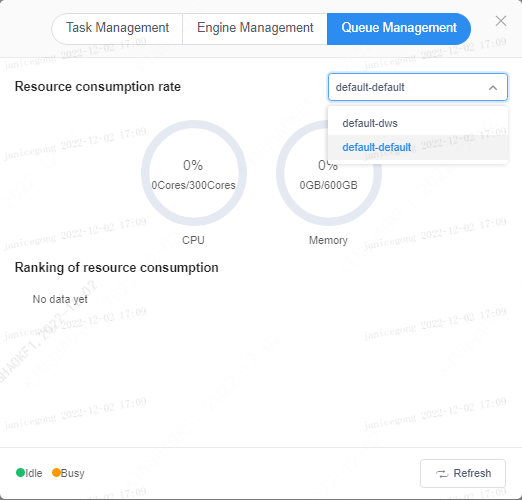
Task: Click the default-default queue selector field
Action: (x=418, y=87)
